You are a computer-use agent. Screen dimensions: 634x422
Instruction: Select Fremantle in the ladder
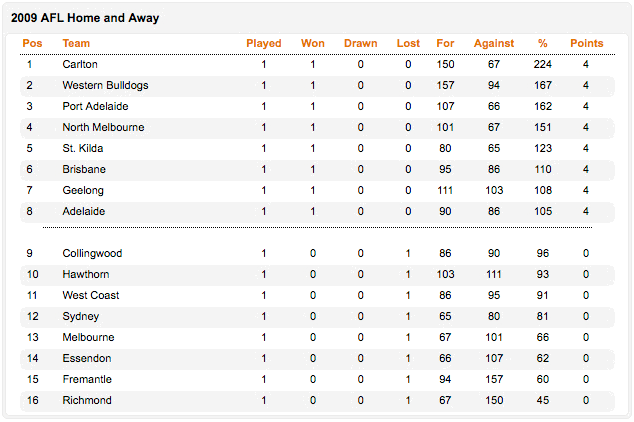click(x=87, y=380)
